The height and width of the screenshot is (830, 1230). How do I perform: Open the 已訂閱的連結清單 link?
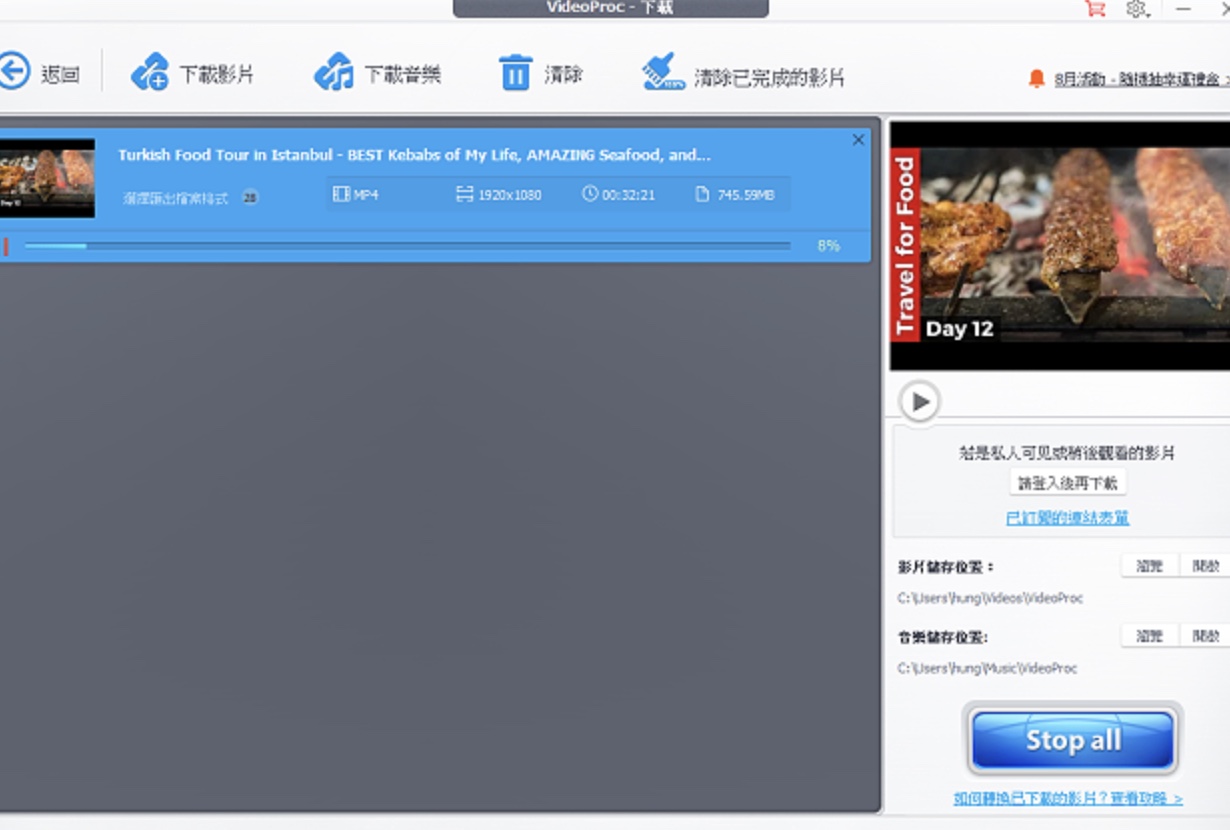point(1067,518)
